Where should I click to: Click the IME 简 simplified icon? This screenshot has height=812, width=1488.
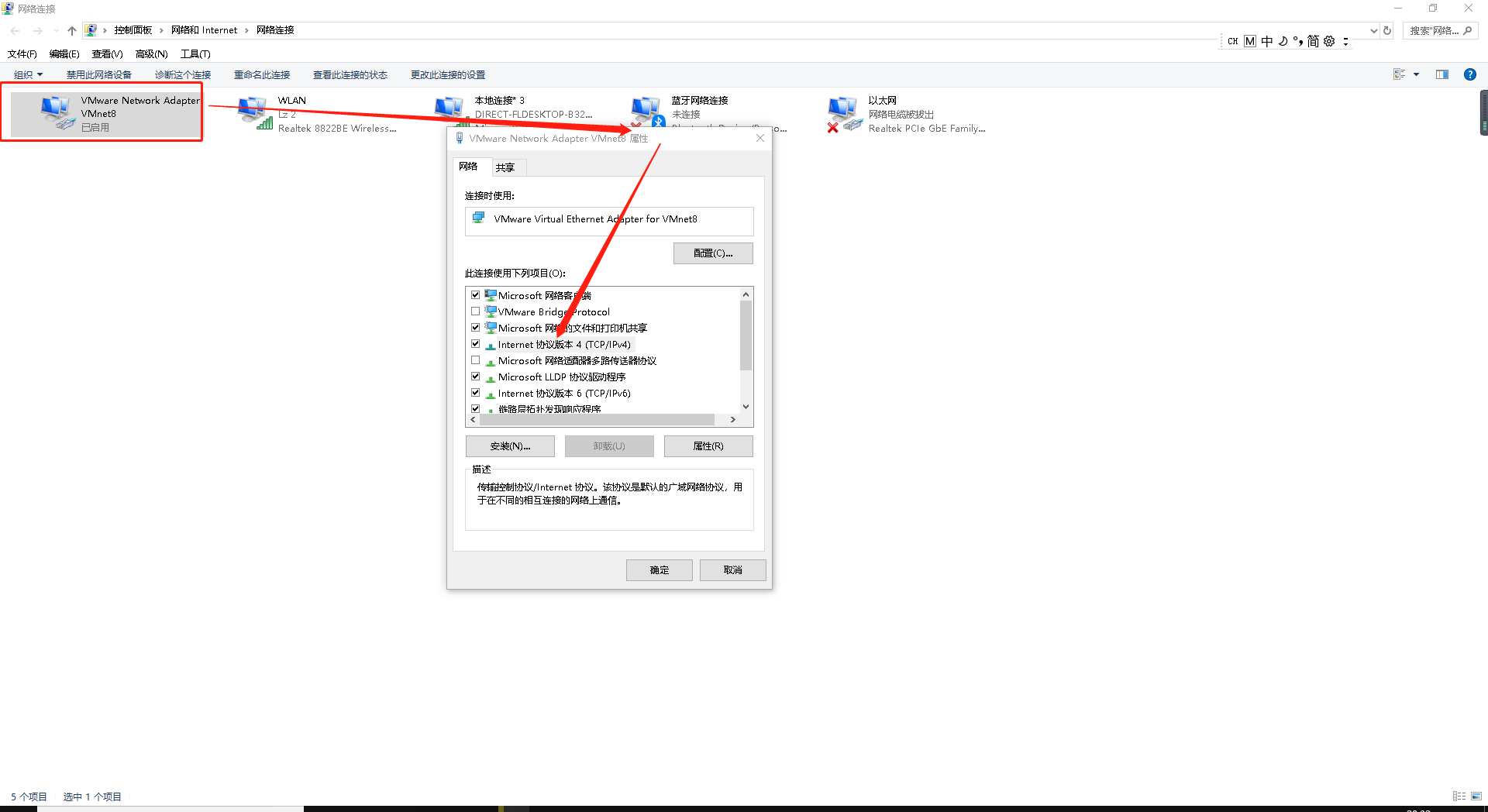(x=1313, y=41)
